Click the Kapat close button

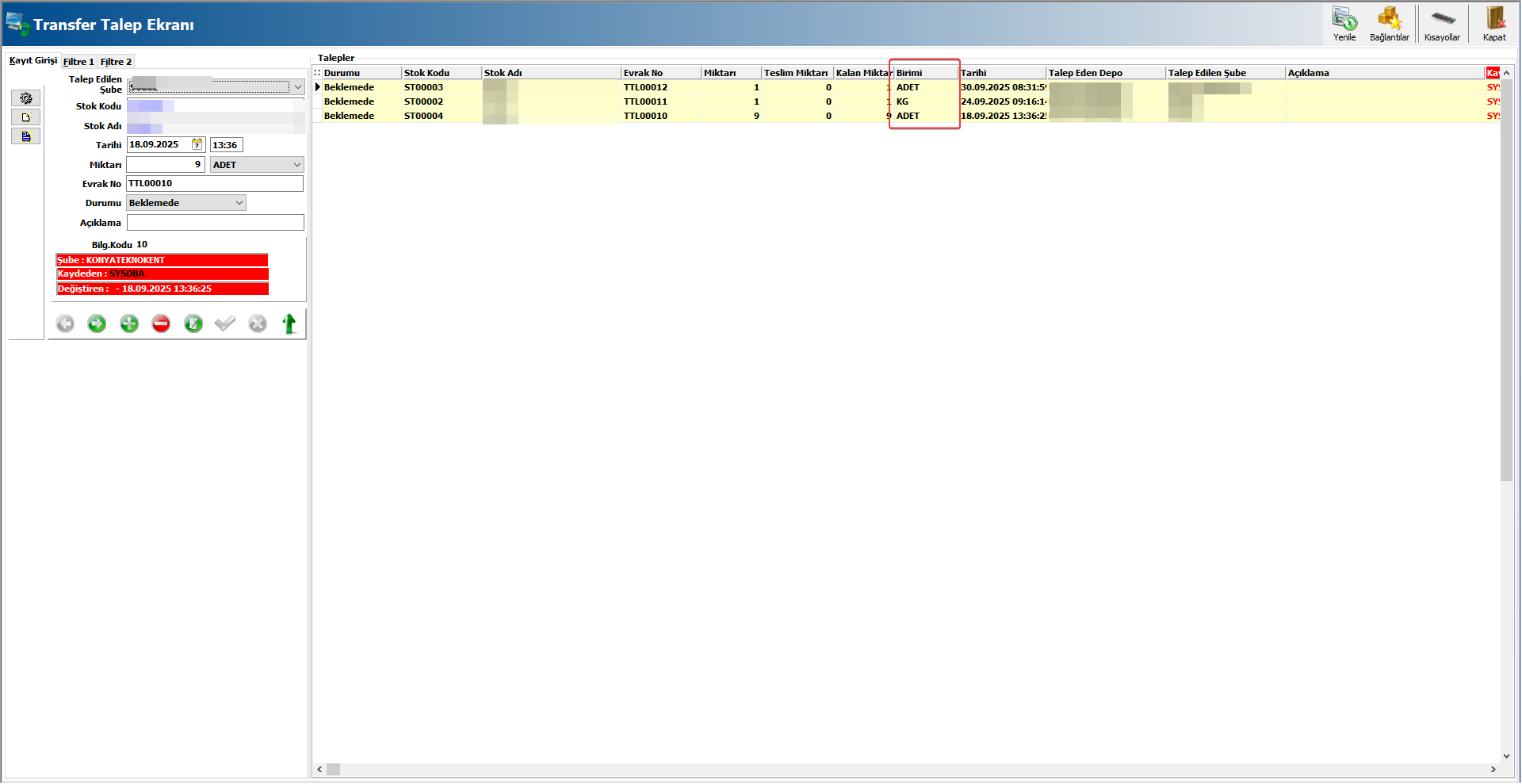pos(1494,24)
